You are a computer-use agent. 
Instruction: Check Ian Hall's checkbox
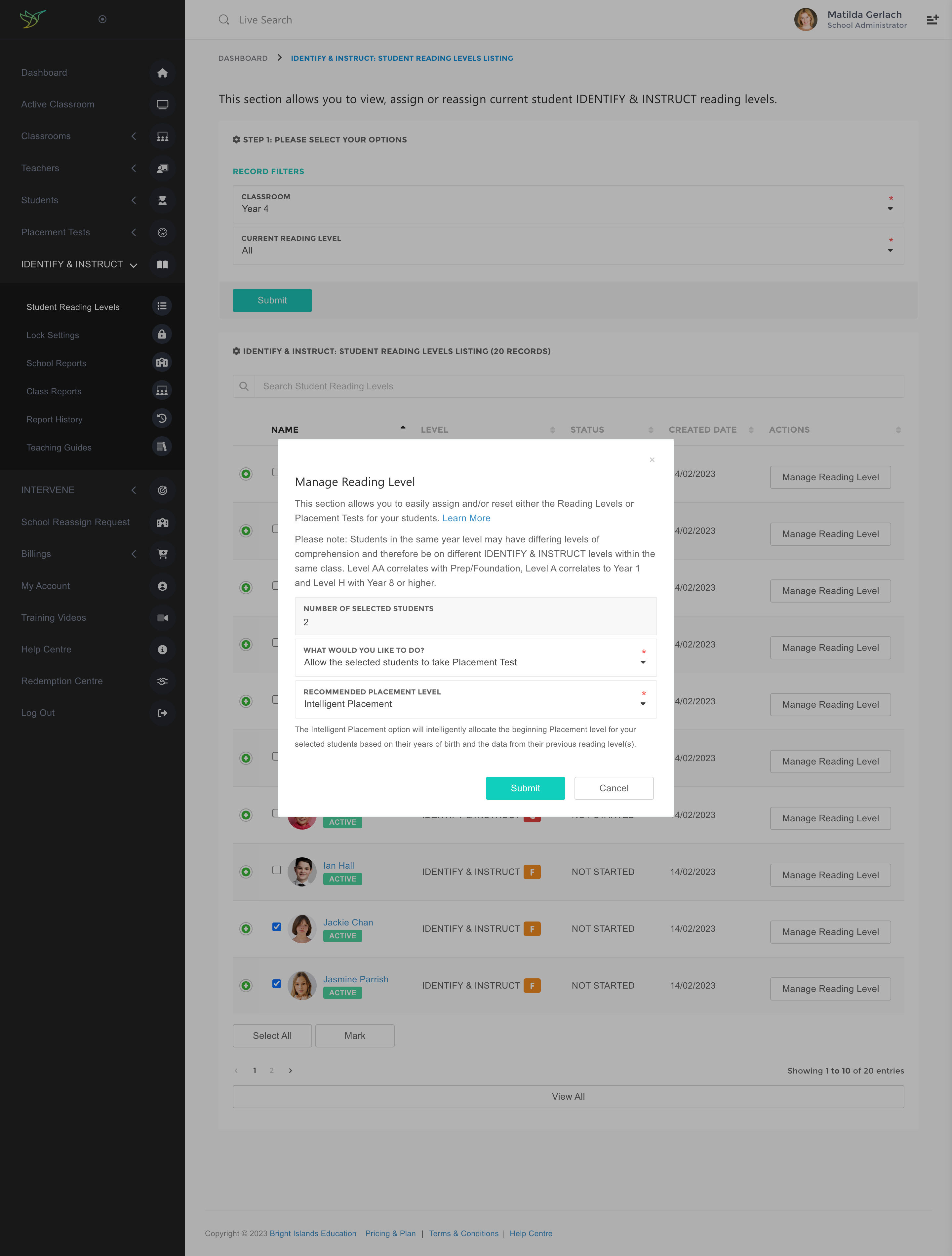[277, 870]
